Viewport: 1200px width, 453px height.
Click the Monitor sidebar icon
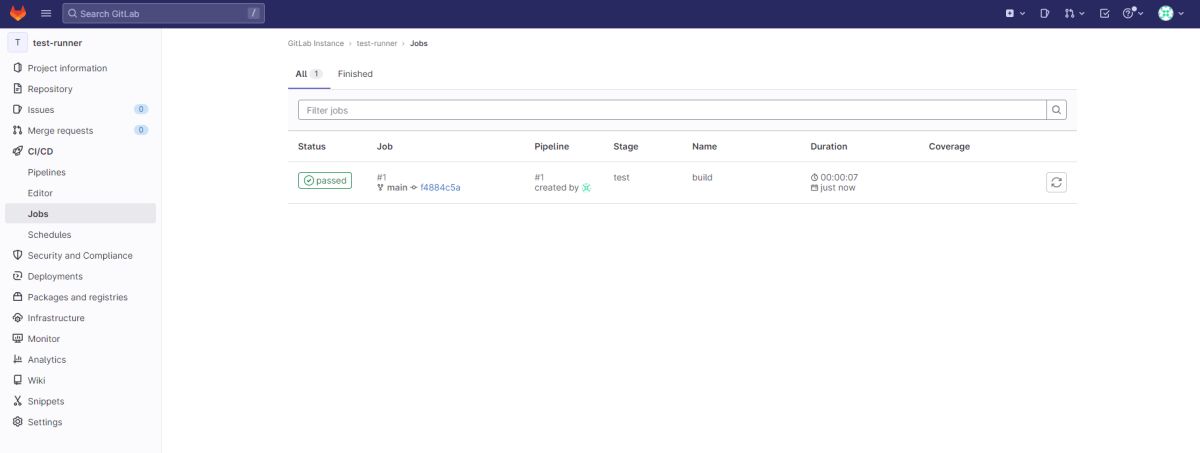(17, 339)
